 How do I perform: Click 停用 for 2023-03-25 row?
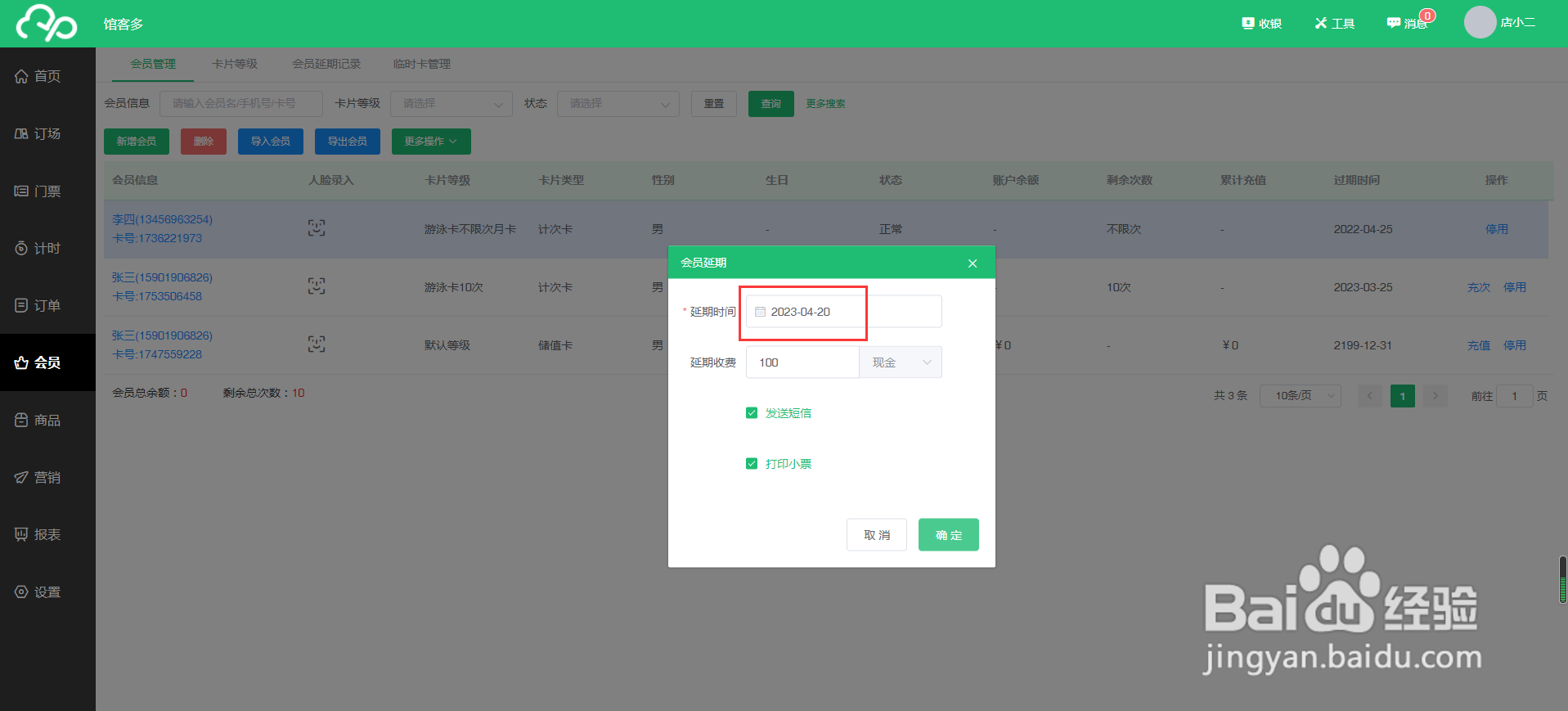(1515, 287)
